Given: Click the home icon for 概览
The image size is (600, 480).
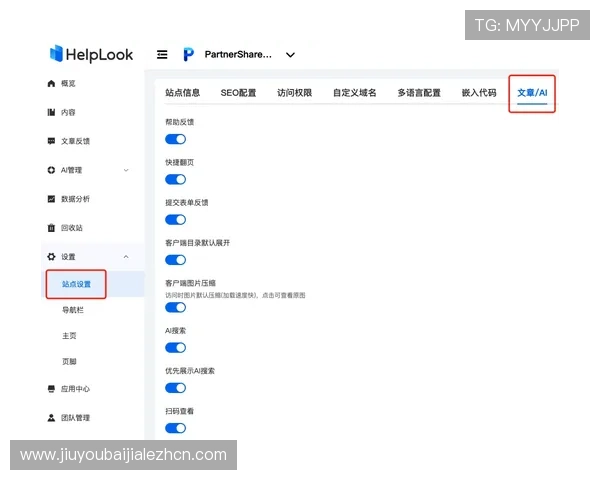Looking at the screenshot, I should (51, 83).
